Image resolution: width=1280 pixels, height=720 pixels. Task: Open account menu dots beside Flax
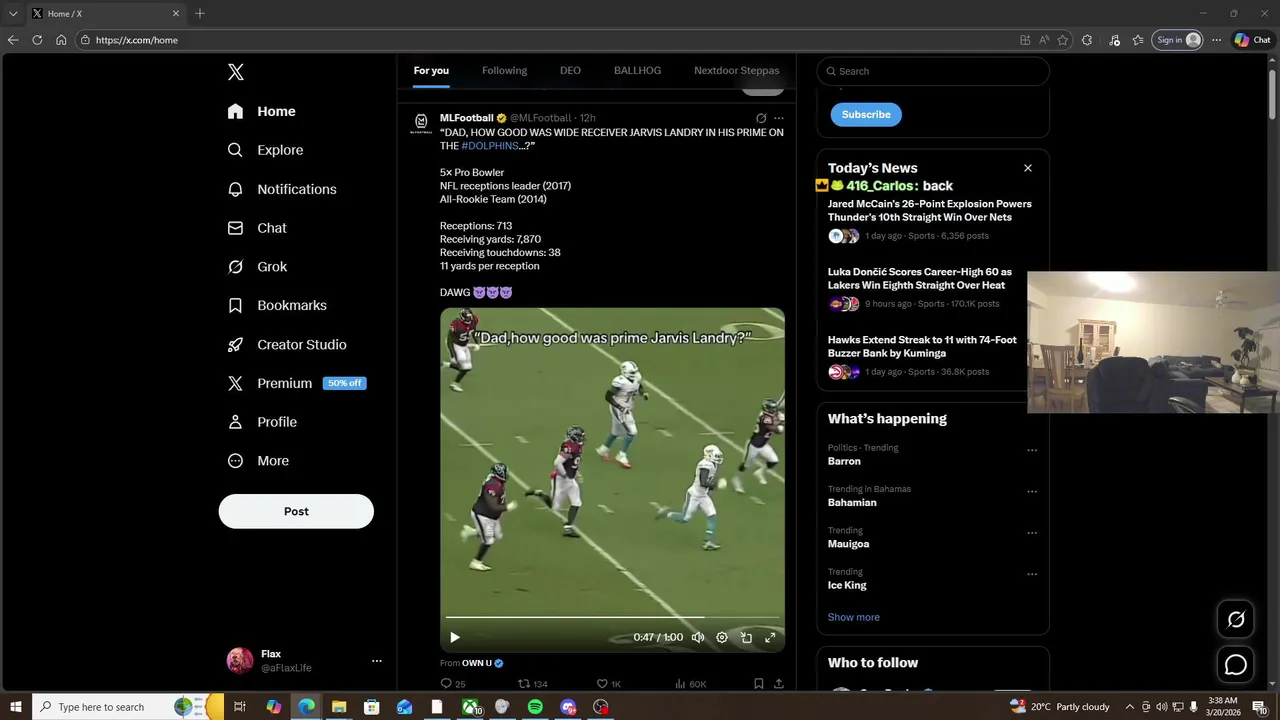(x=377, y=661)
